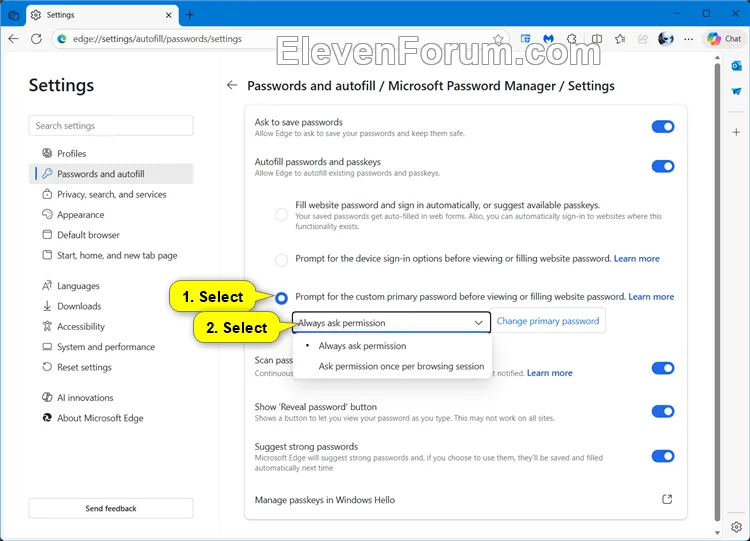Toggle Autofill passwords and passkeys switch

coord(663,166)
